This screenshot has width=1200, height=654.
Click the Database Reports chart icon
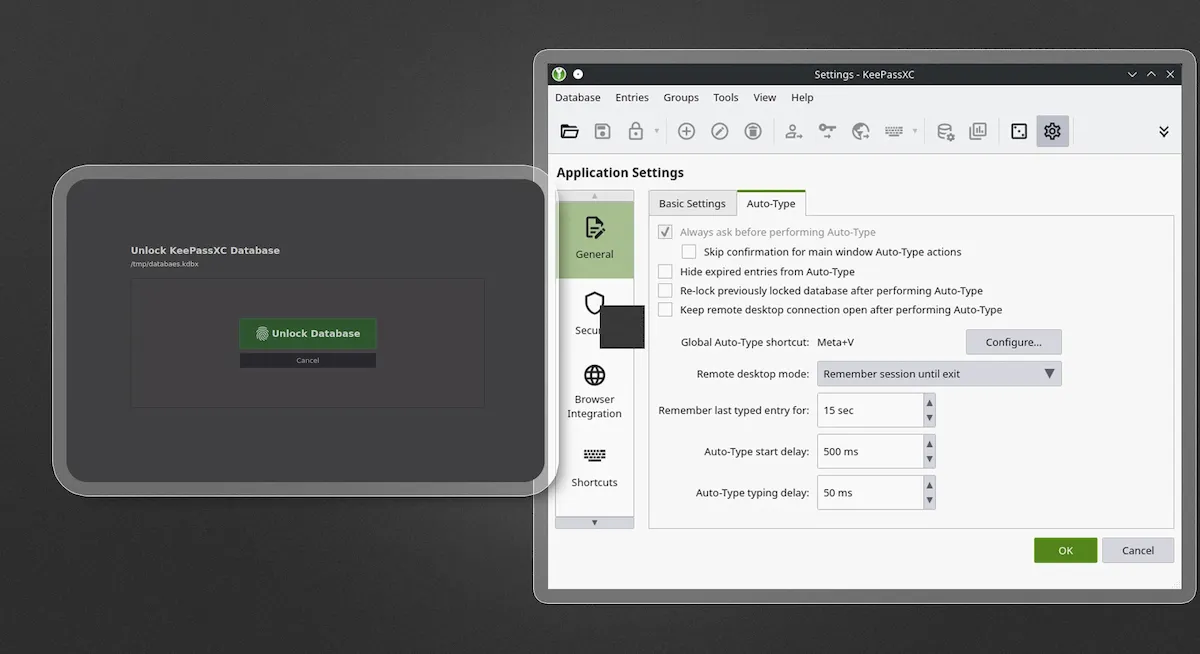[x=978, y=131]
